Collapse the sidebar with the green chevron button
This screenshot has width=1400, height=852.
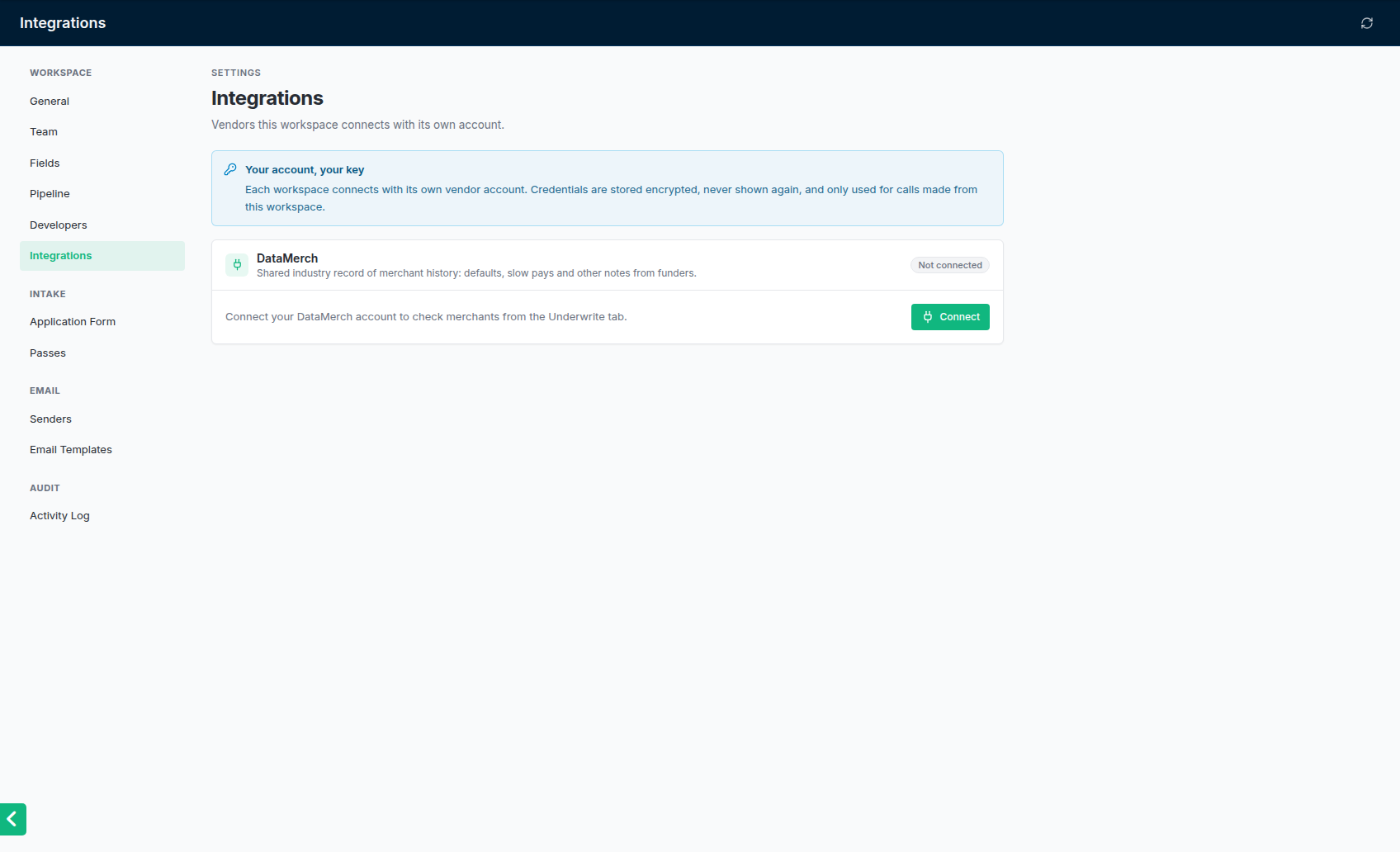(13, 819)
